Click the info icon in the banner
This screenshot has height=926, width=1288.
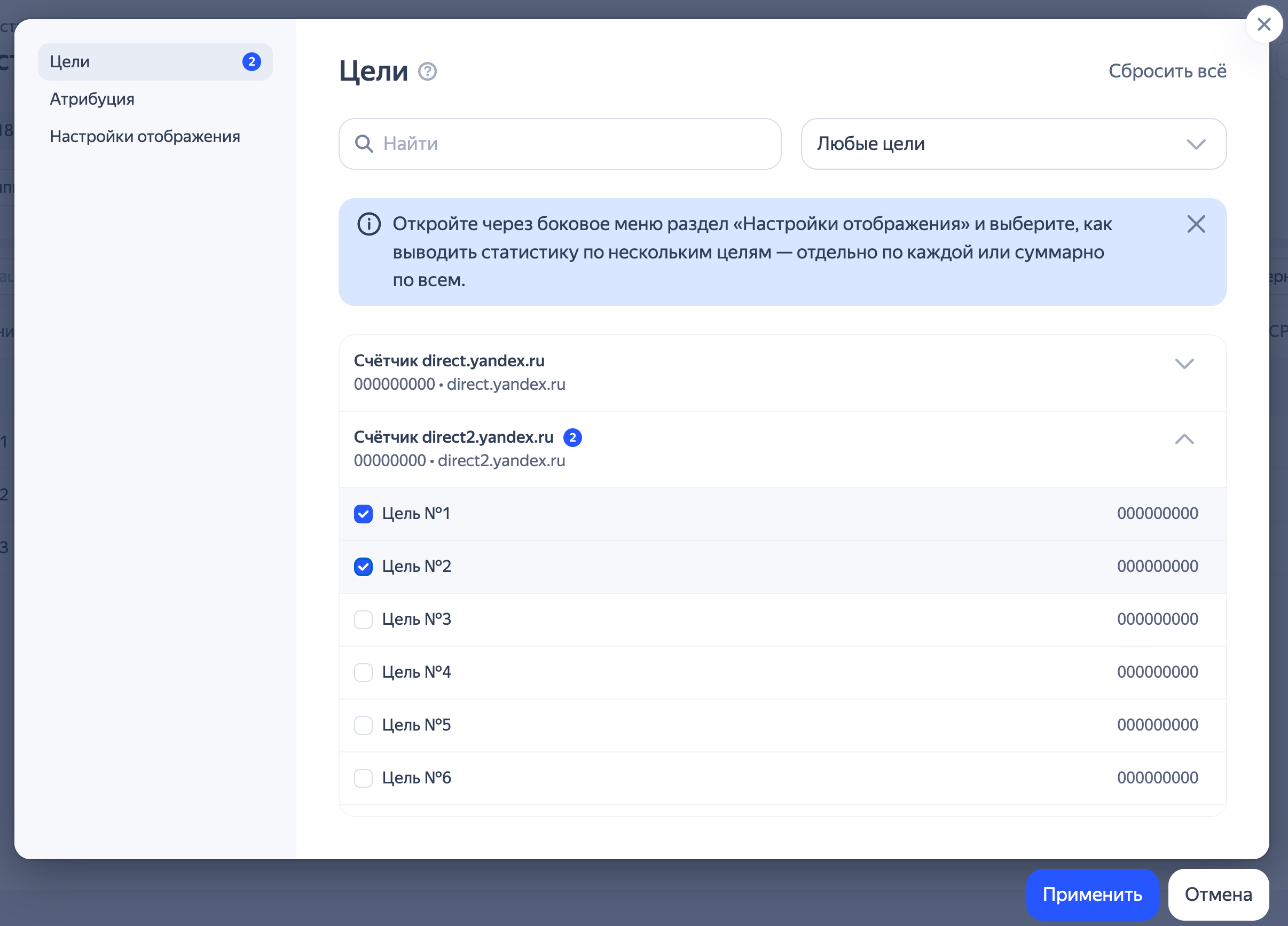tap(369, 224)
